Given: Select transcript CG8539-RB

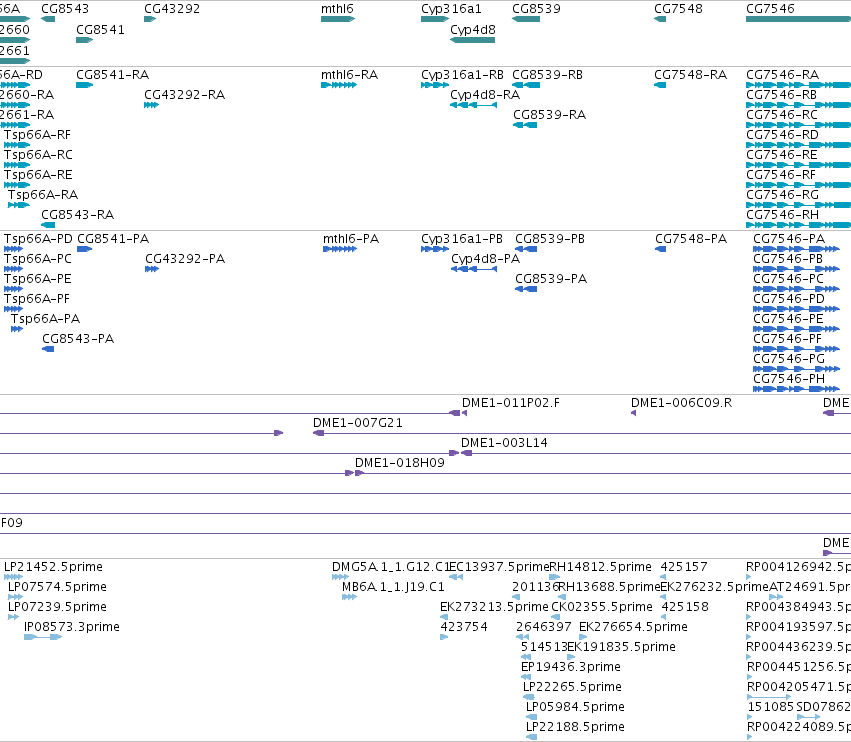Looking at the screenshot, I should [x=548, y=75].
